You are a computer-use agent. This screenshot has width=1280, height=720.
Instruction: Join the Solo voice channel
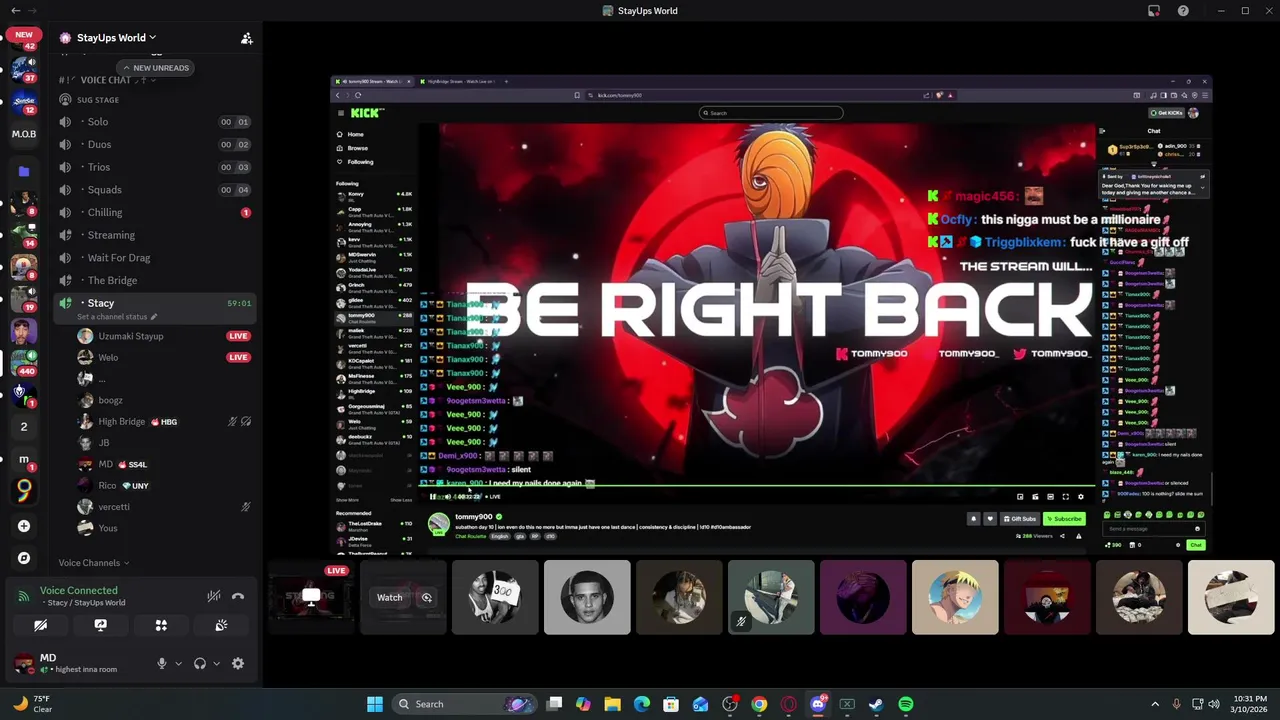coord(154,122)
